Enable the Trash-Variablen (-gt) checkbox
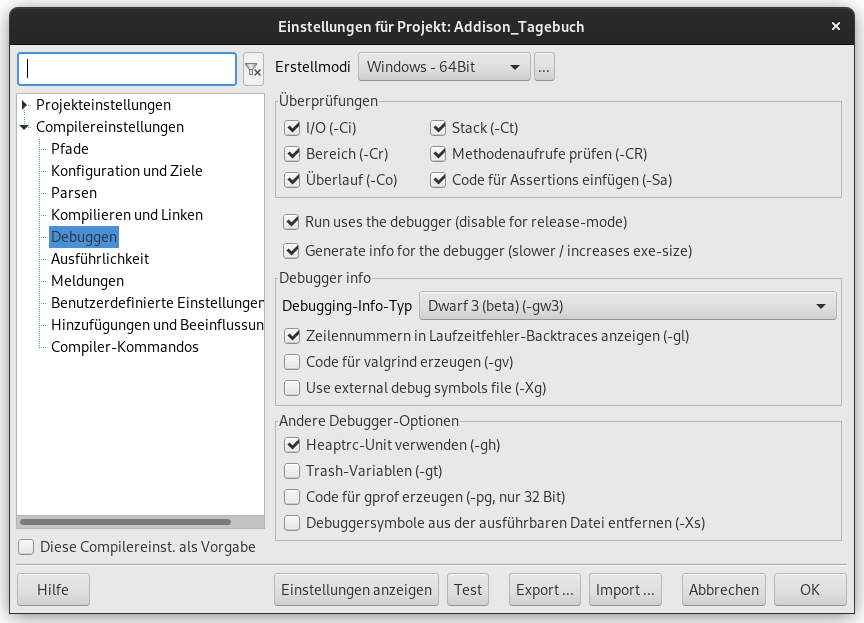Image resolution: width=864 pixels, height=623 pixels. 293,471
